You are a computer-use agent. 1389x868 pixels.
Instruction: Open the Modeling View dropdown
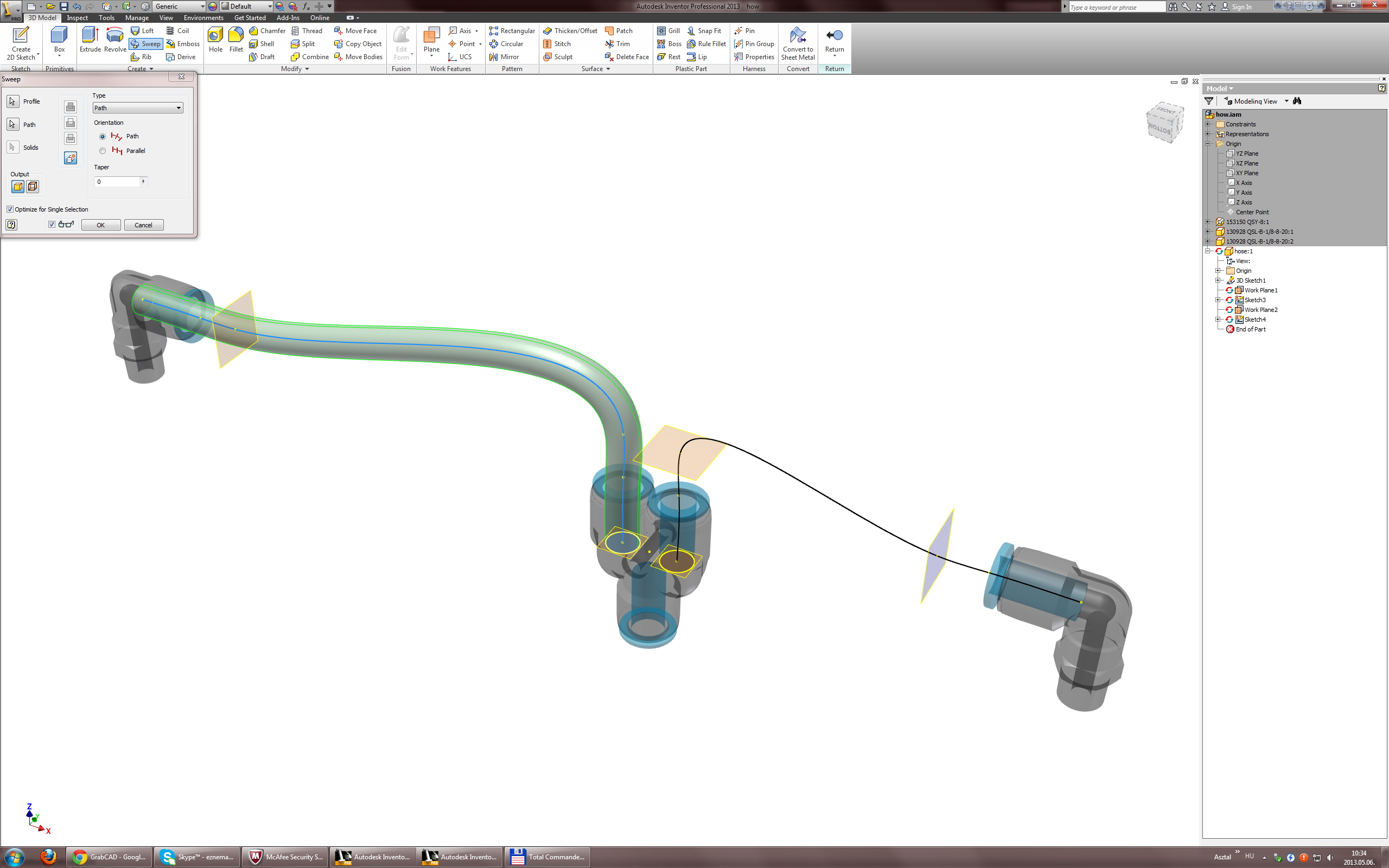[1286, 101]
